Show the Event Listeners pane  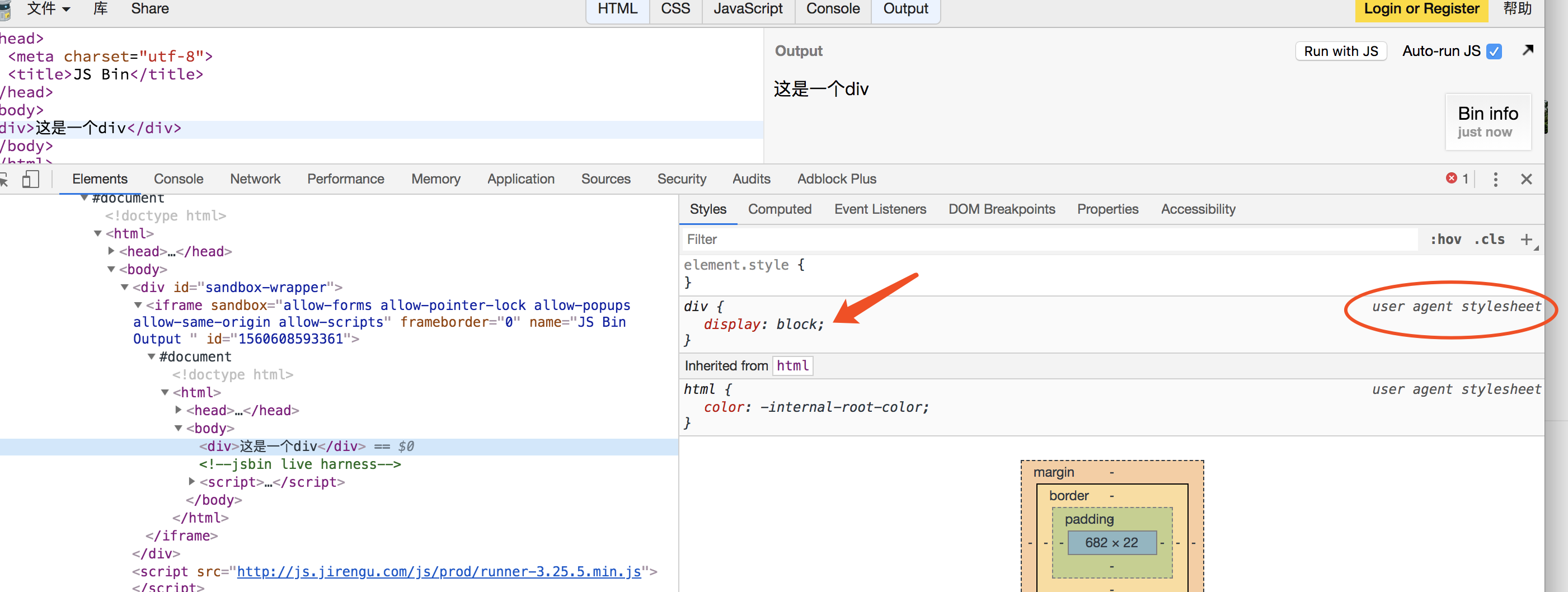[880, 209]
